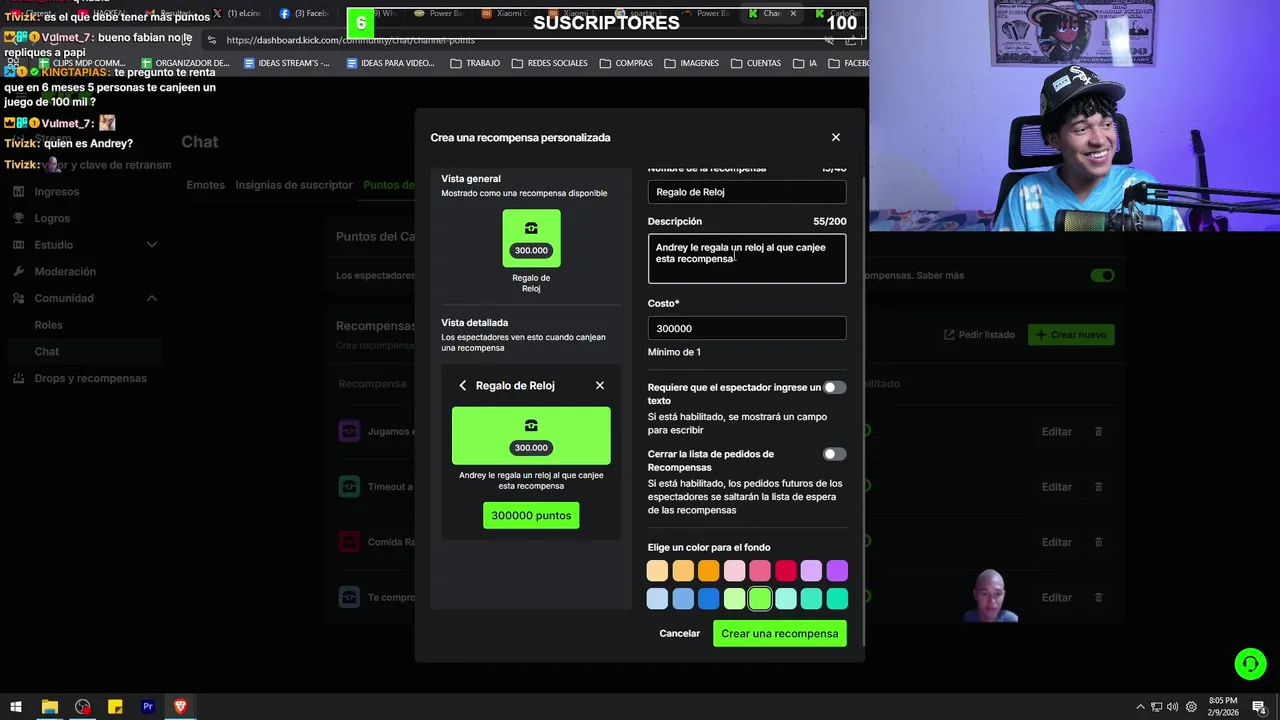Choose the dark blue background color

tap(709, 599)
